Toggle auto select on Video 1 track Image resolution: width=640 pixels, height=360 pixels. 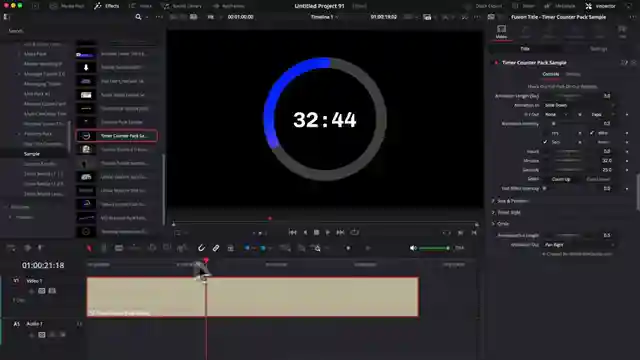[x=42, y=291]
